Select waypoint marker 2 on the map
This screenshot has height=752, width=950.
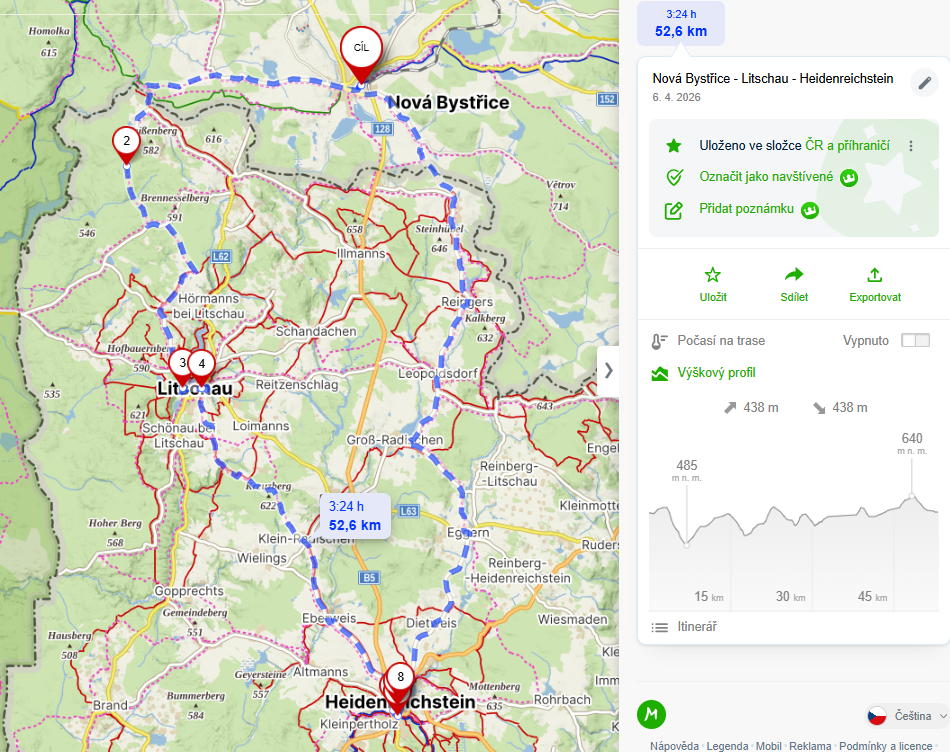point(125,143)
